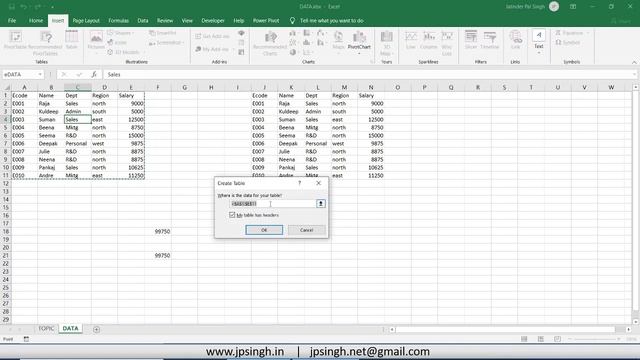Select the 99750 cell in row 18
Image resolution: width=640 pixels, height=360 pixels.
[x=158, y=231]
